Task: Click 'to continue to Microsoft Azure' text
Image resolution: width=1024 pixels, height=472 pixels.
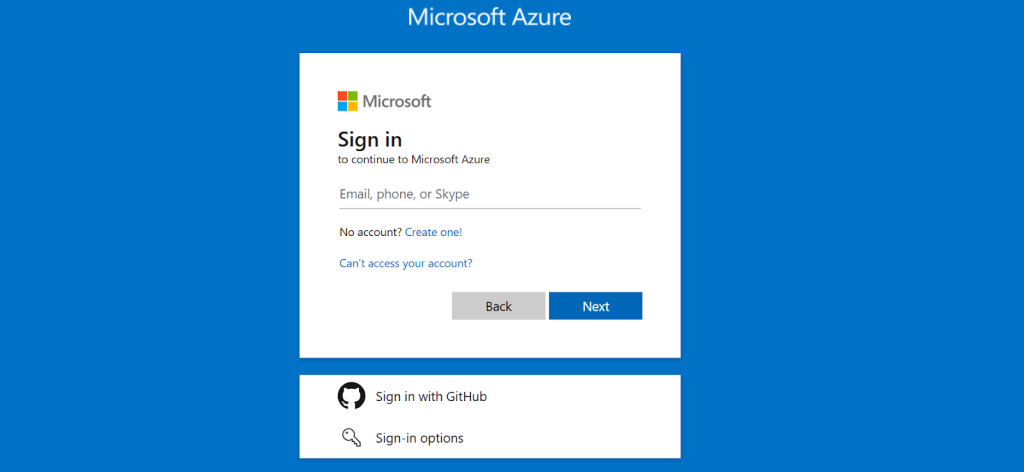Action: [x=414, y=159]
